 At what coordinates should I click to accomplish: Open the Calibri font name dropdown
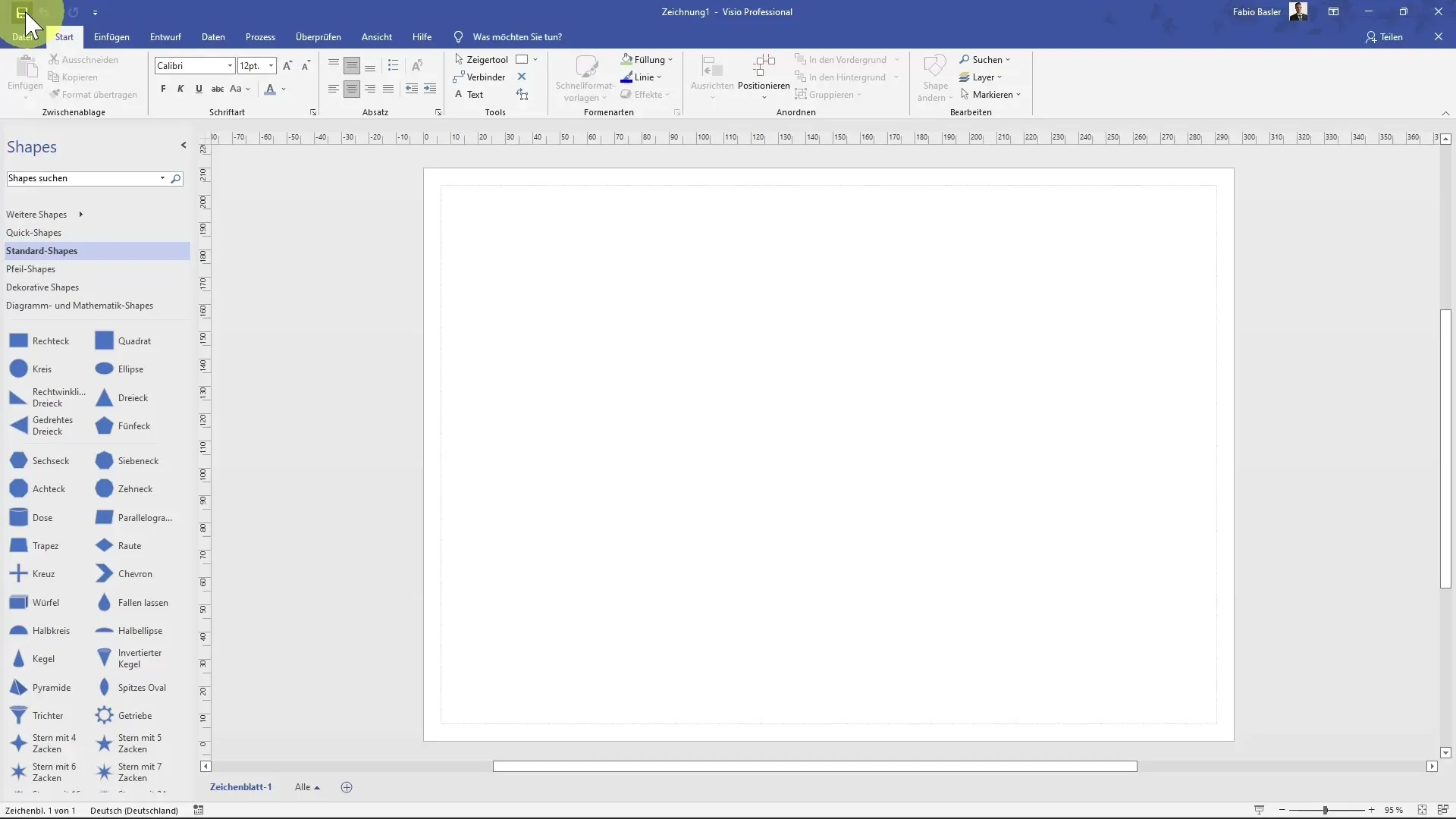point(230,66)
